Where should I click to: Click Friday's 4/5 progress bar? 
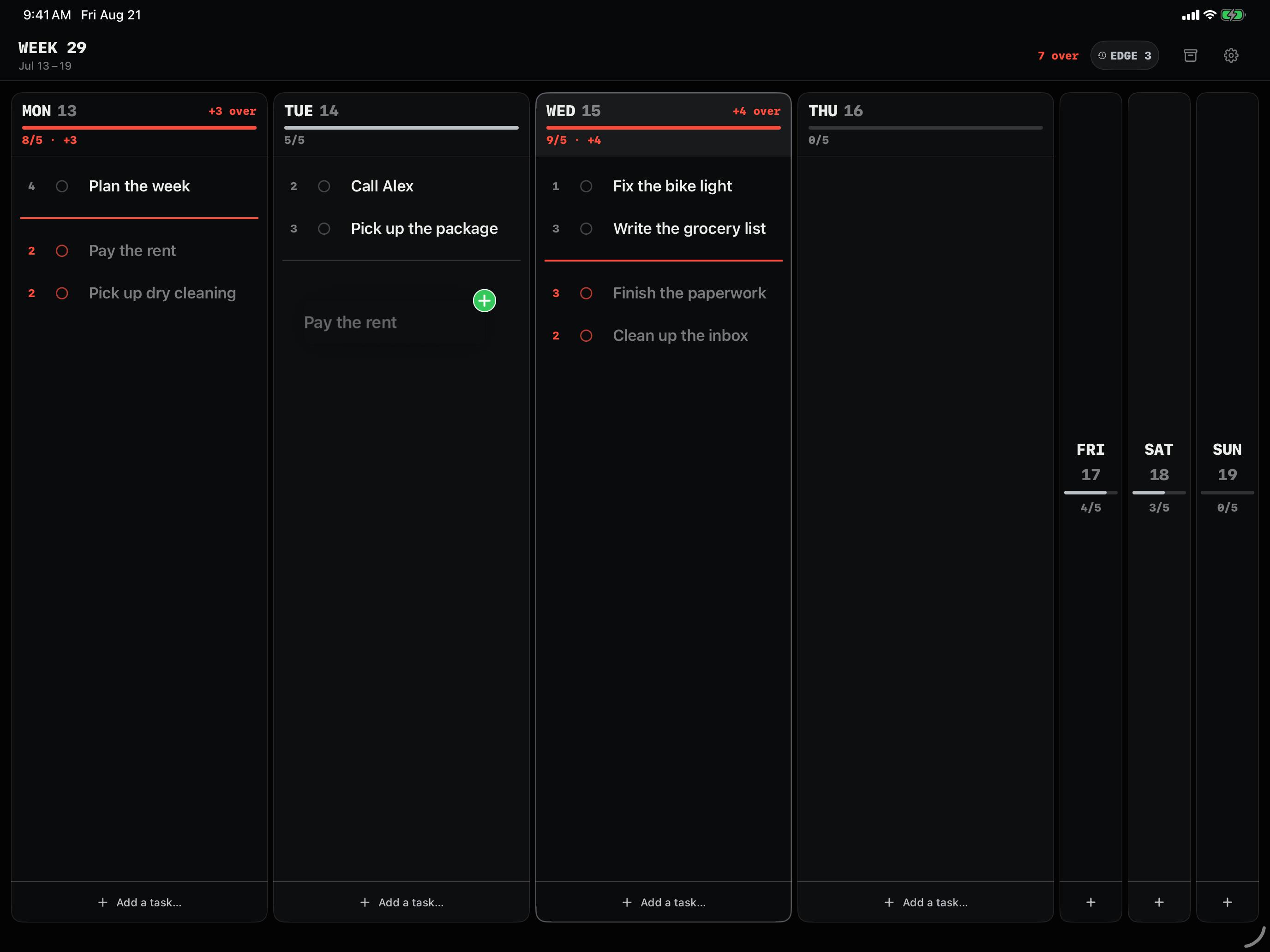pyautogui.click(x=1090, y=492)
